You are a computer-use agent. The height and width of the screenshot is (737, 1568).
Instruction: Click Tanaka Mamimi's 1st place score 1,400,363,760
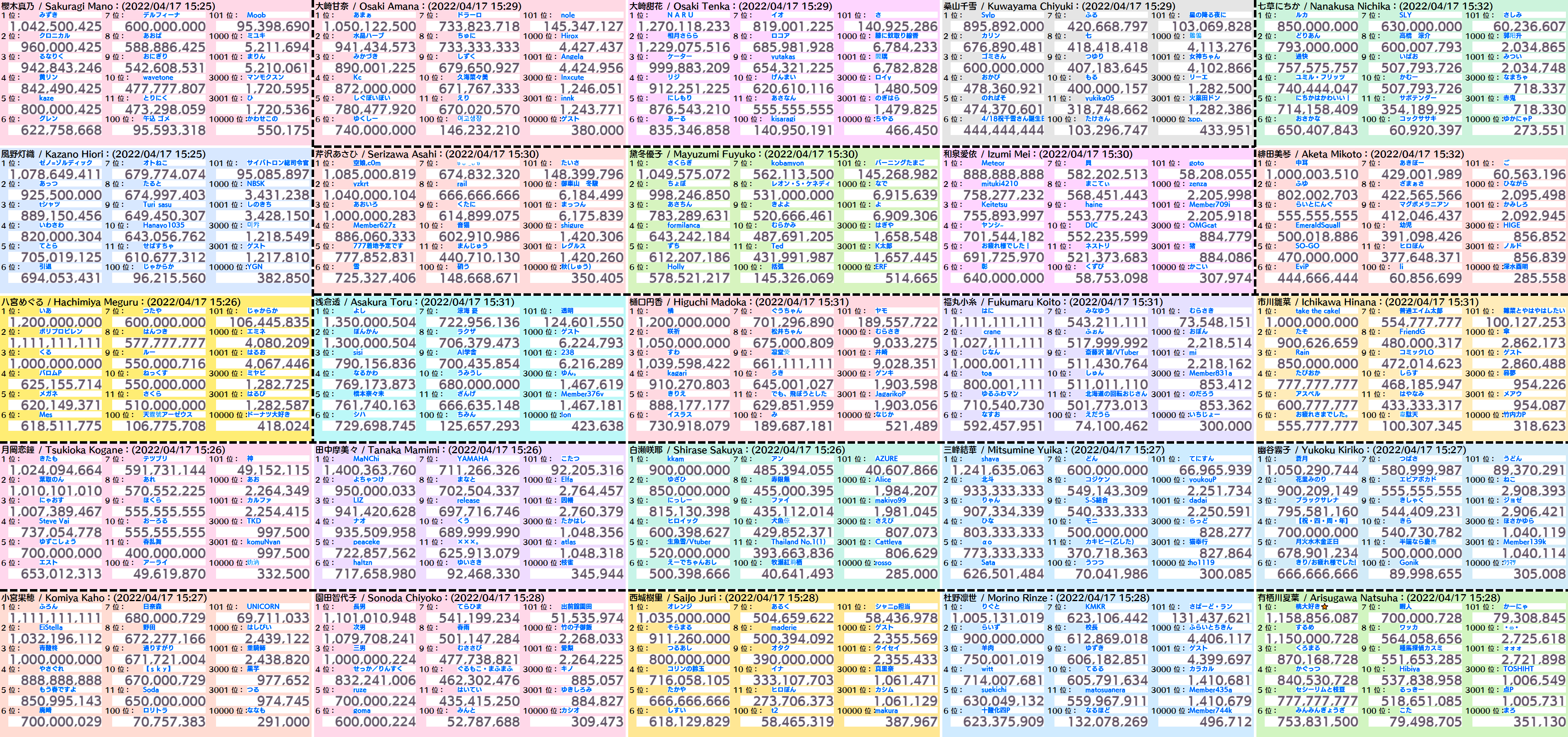click(369, 470)
